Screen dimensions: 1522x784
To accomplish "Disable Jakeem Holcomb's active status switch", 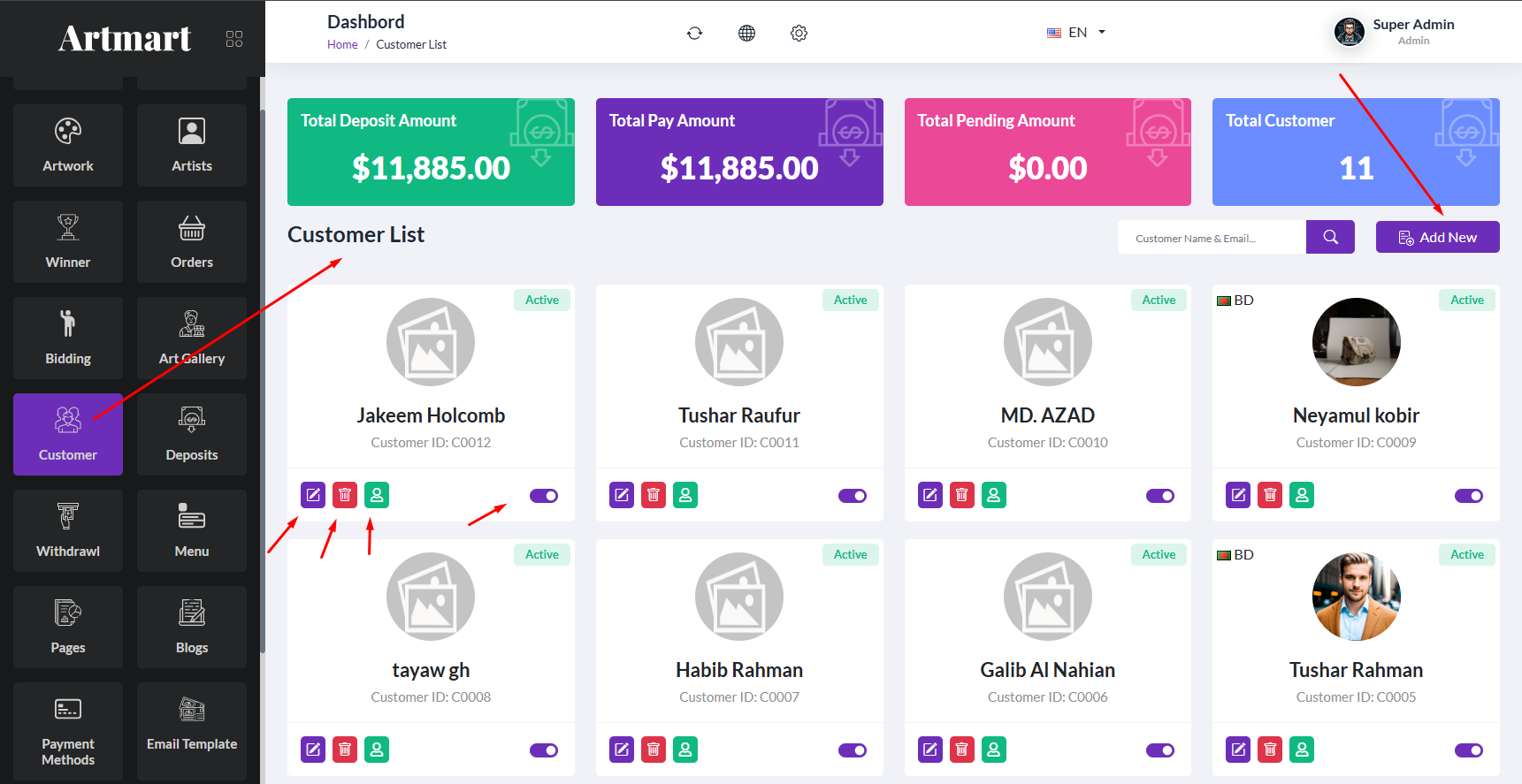I will point(544,496).
